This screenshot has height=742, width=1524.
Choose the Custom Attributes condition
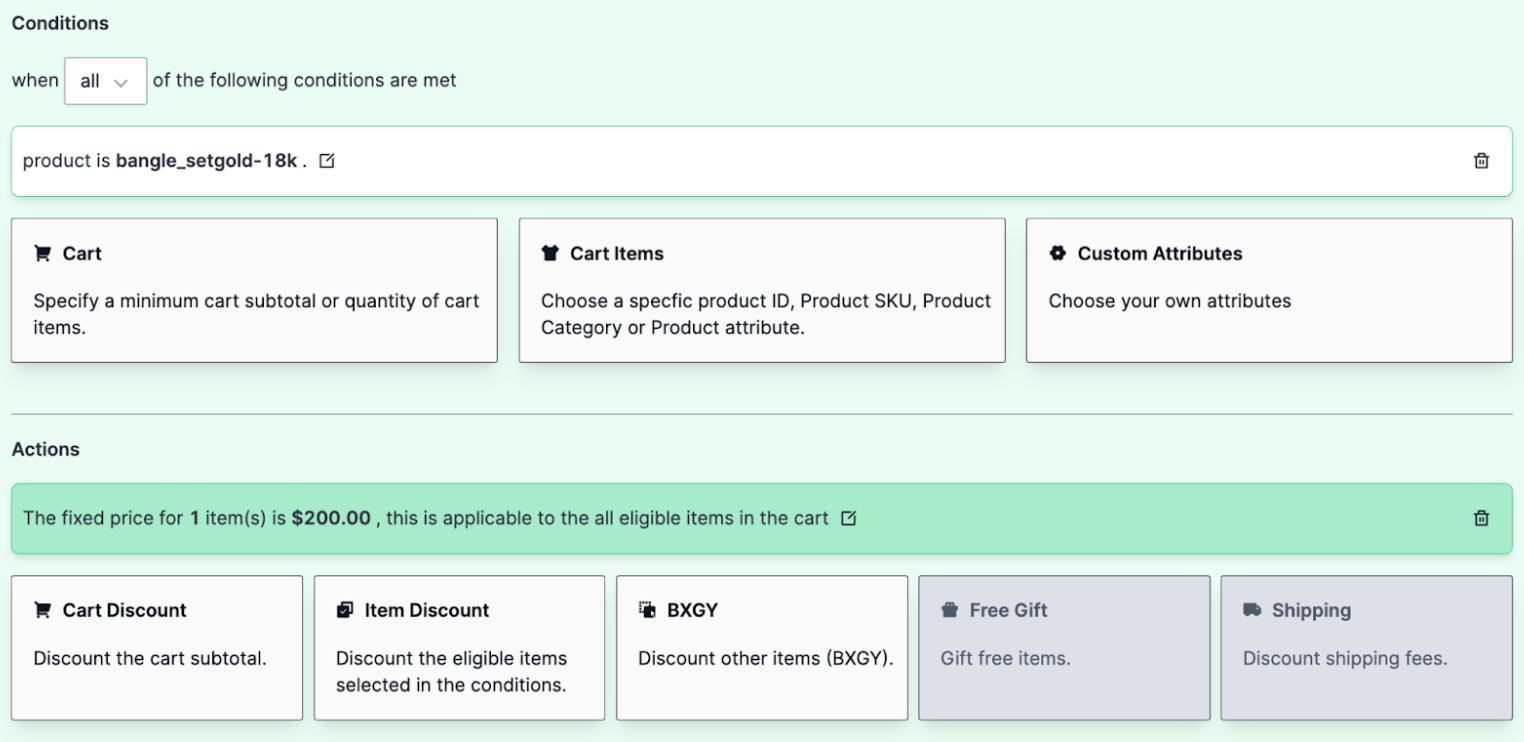[x=1269, y=290]
